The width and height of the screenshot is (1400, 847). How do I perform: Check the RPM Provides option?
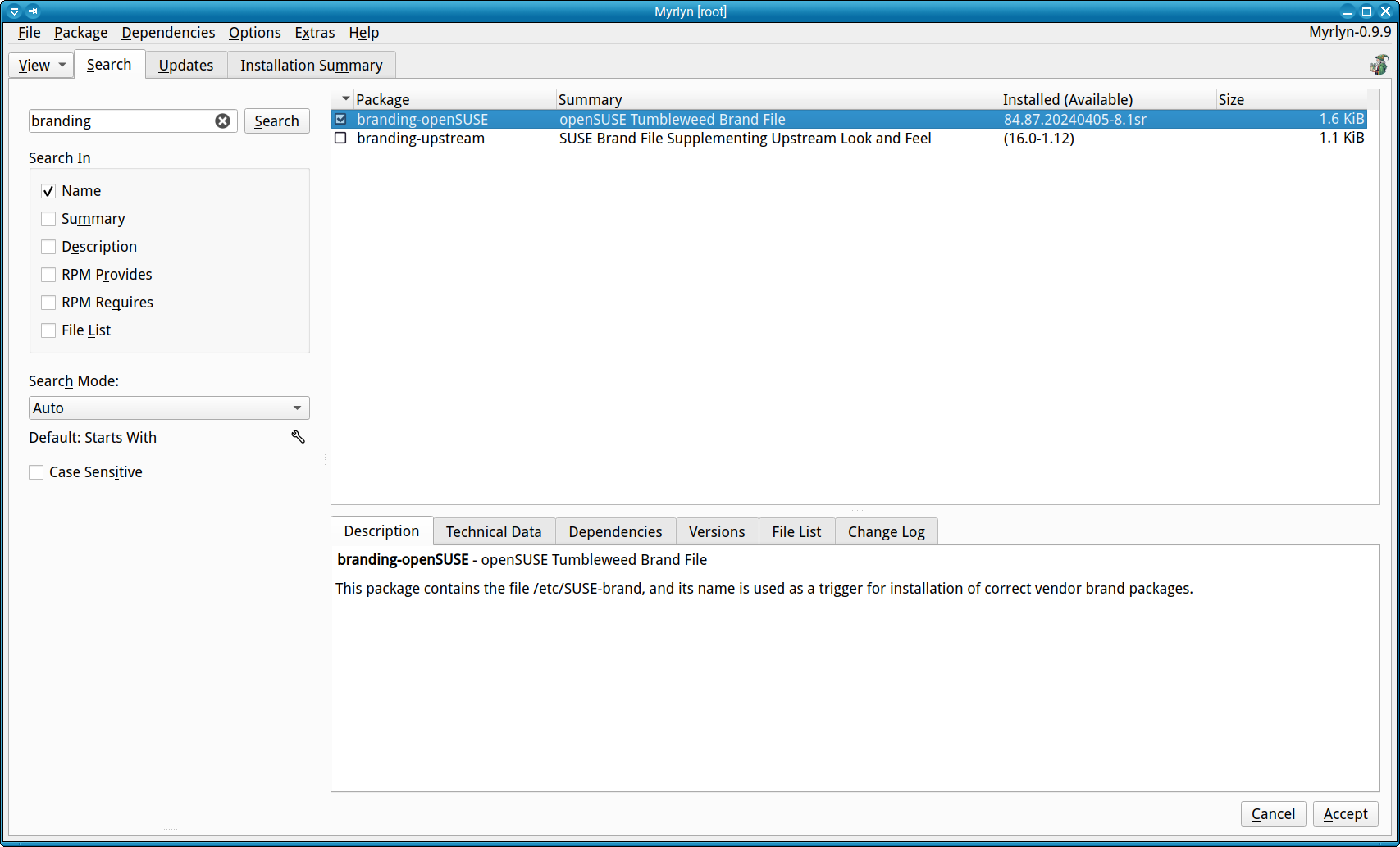tap(48, 275)
